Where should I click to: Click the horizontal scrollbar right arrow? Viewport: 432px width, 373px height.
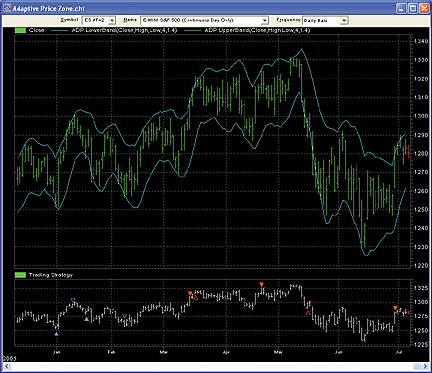pos(426,366)
